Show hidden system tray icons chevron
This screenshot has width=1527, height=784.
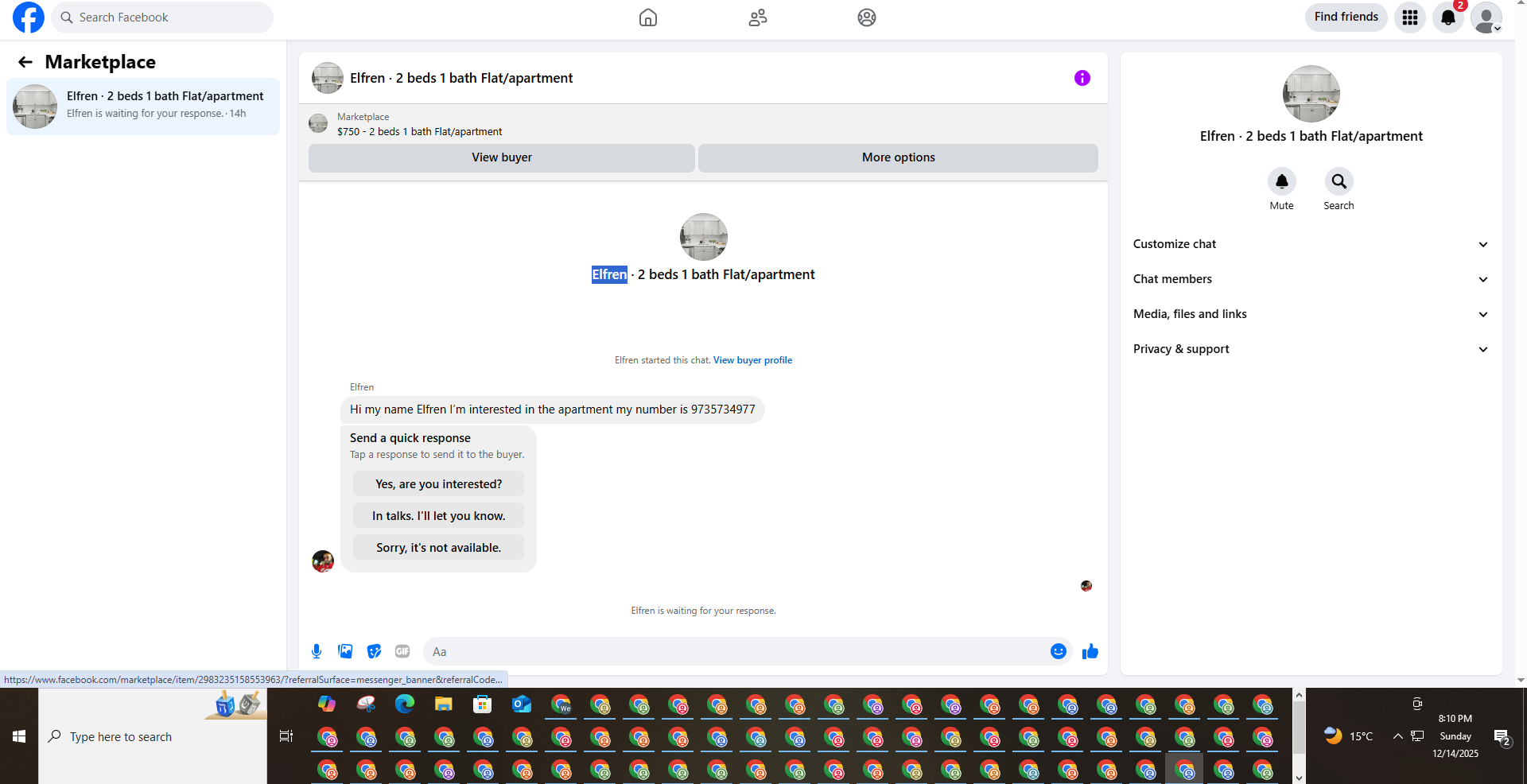(x=1397, y=736)
